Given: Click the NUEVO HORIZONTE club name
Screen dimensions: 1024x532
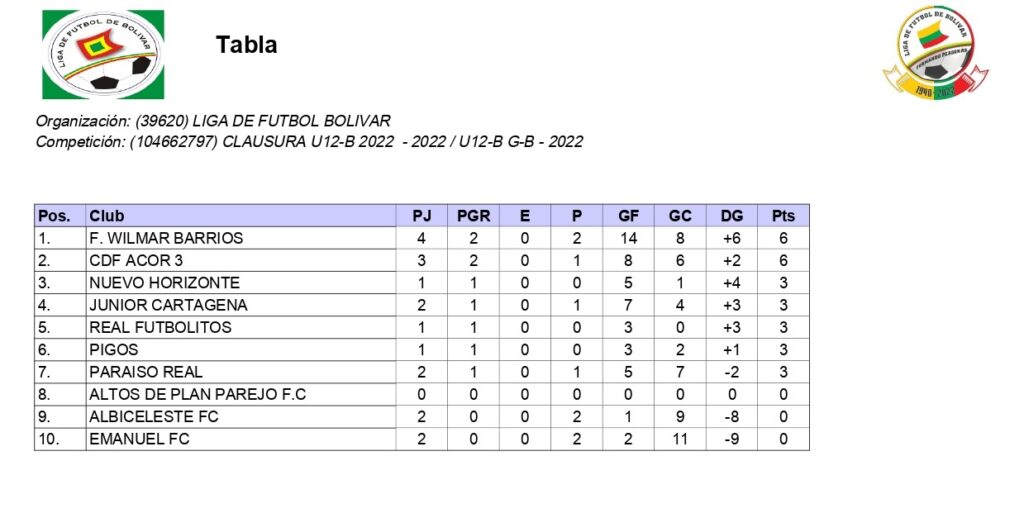Looking at the screenshot, I should [x=164, y=283].
